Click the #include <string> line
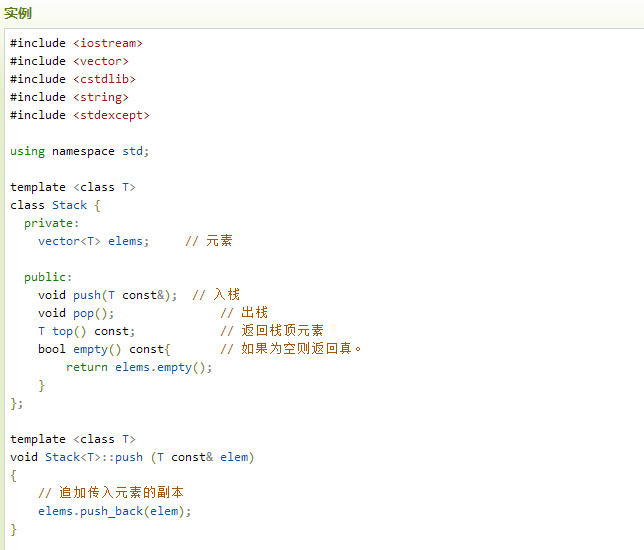Image resolution: width=644 pixels, height=550 pixels. [69, 97]
